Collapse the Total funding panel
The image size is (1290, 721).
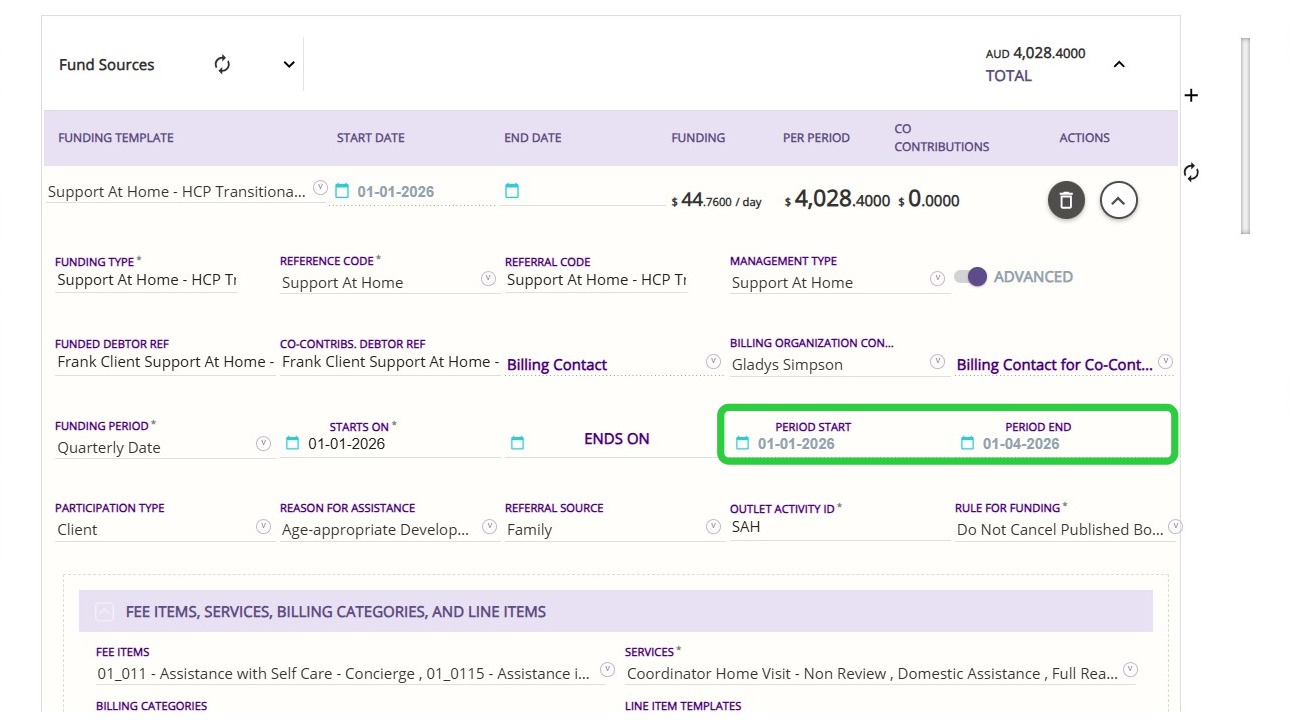click(x=1119, y=65)
